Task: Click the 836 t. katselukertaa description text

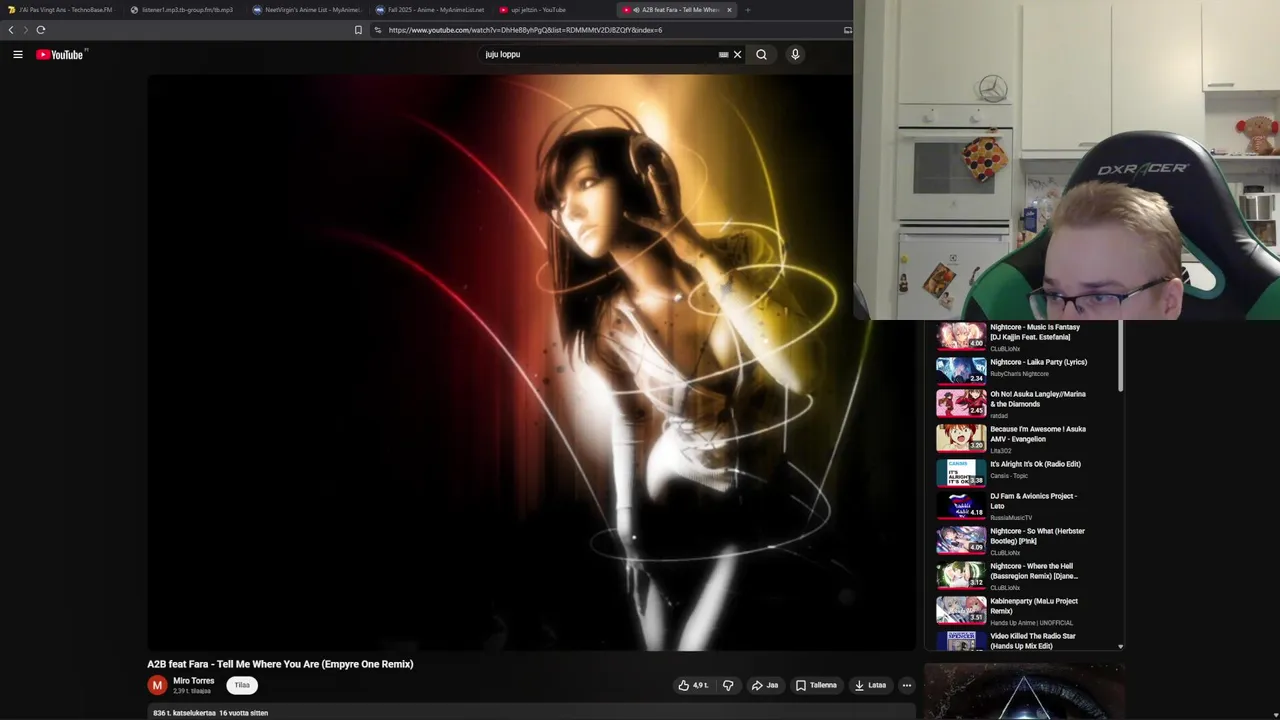Action: point(210,713)
